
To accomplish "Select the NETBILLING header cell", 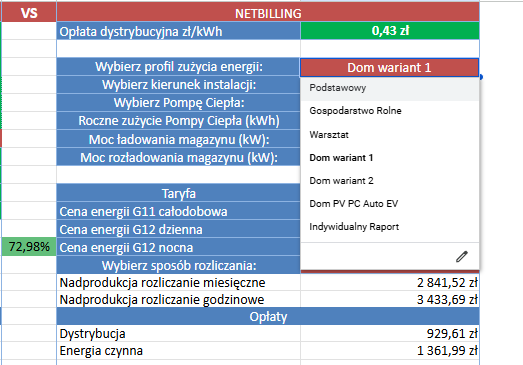I will click(268, 13).
